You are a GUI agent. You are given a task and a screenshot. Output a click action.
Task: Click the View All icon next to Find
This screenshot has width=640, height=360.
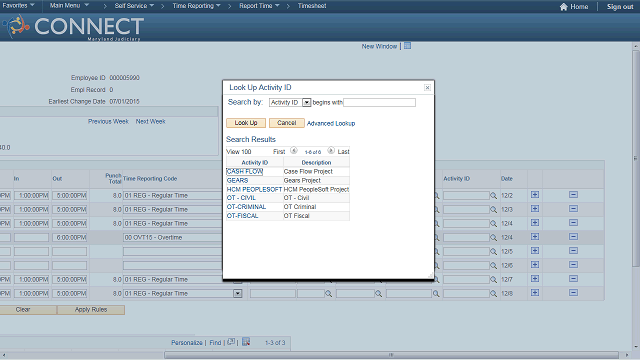pos(231,342)
